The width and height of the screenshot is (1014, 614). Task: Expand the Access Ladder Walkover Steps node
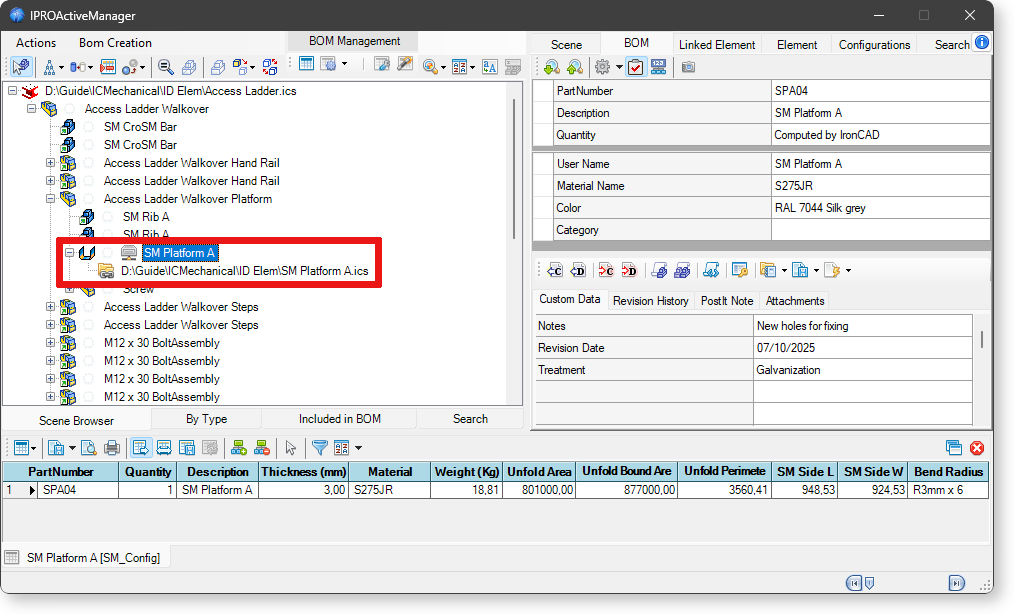[x=51, y=307]
